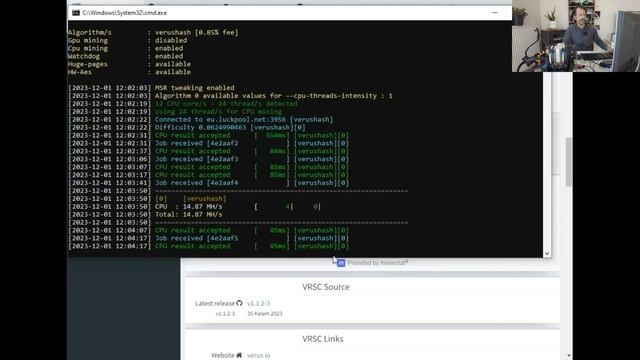
Task: Click the Gpu mining disabled line
Action: tap(127, 40)
